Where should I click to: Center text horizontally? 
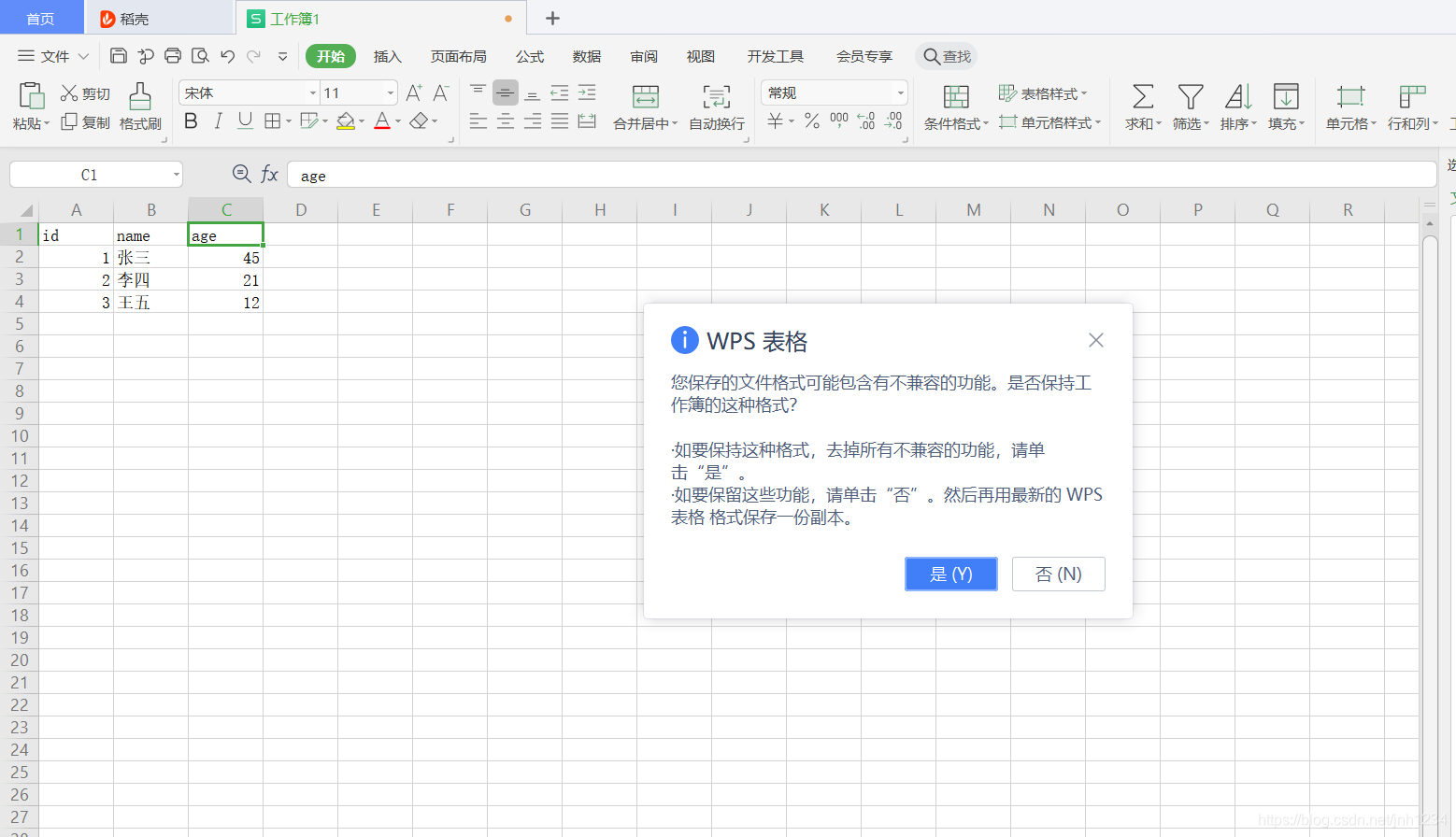click(x=506, y=121)
